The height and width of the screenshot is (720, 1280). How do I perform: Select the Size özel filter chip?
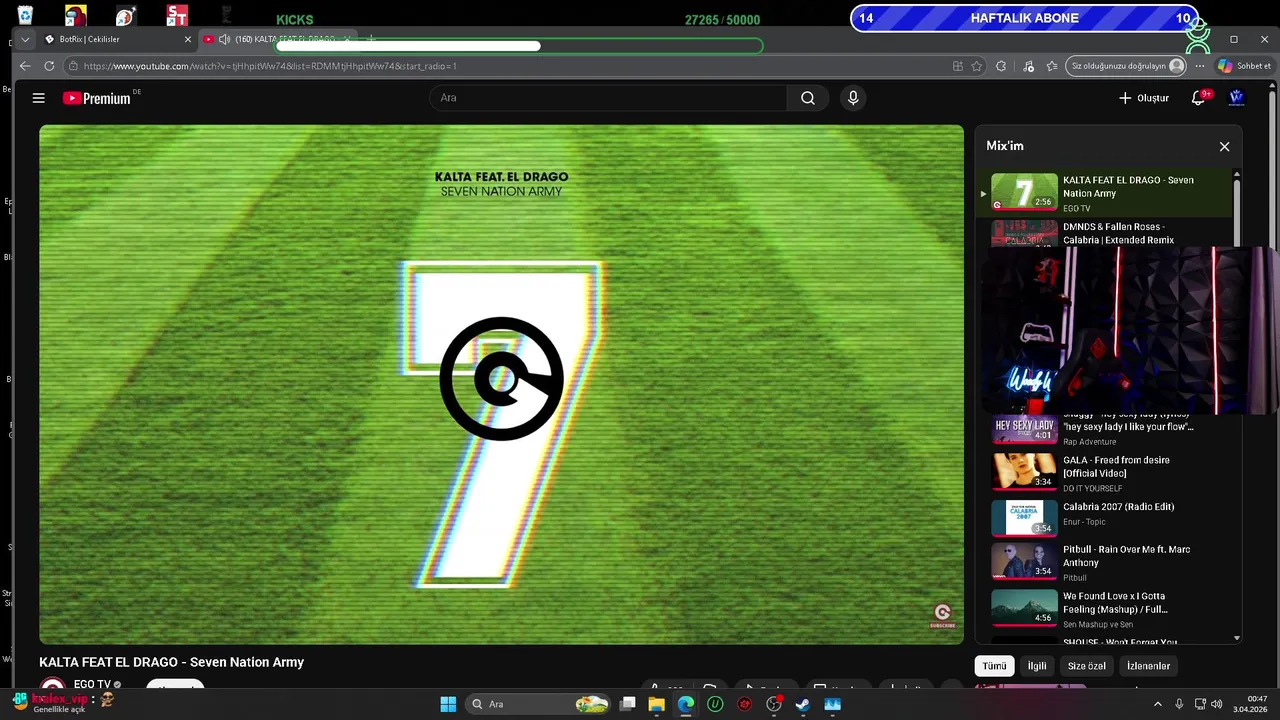(1087, 666)
